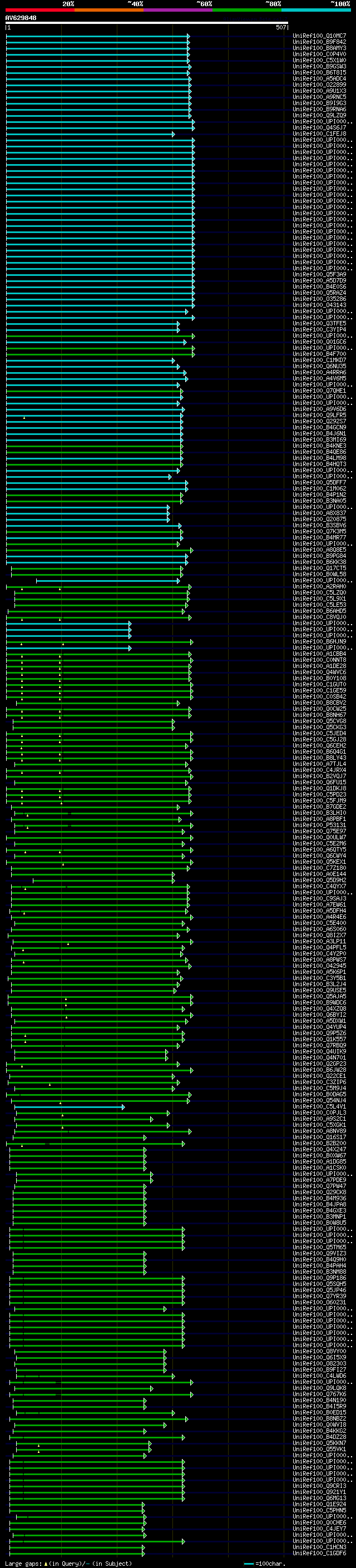Select hit label UniRef100_A8Q8E5
356x1568 pixels.
pos(319,550)
